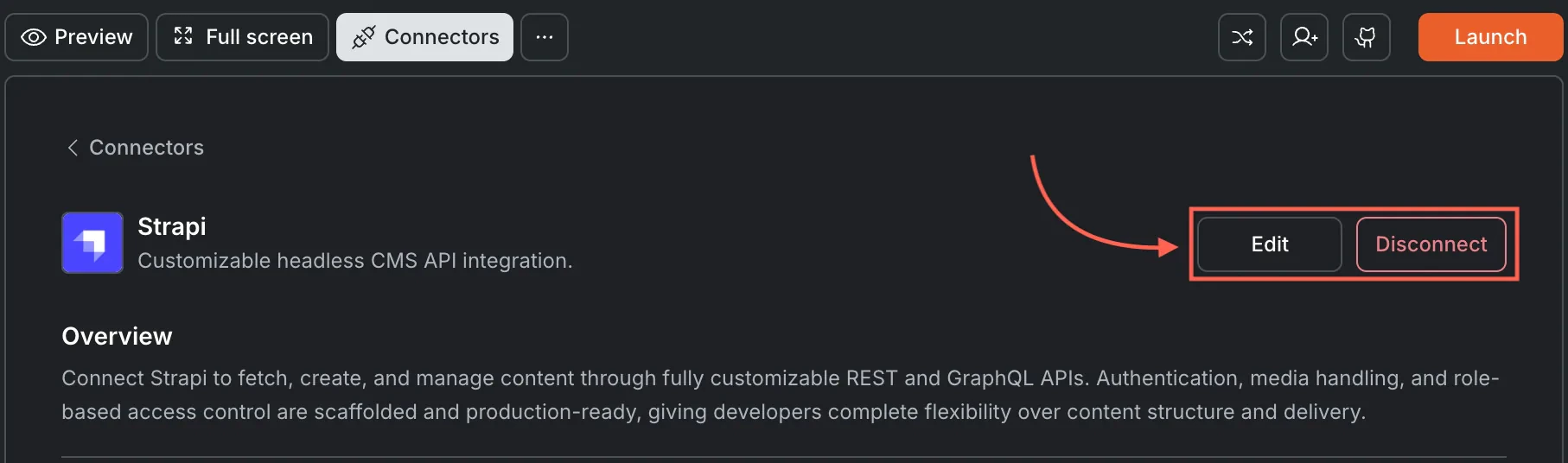Click the plug icon on the Connectors tab
The height and width of the screenshot is (463, 1568).
click(364, 37)
